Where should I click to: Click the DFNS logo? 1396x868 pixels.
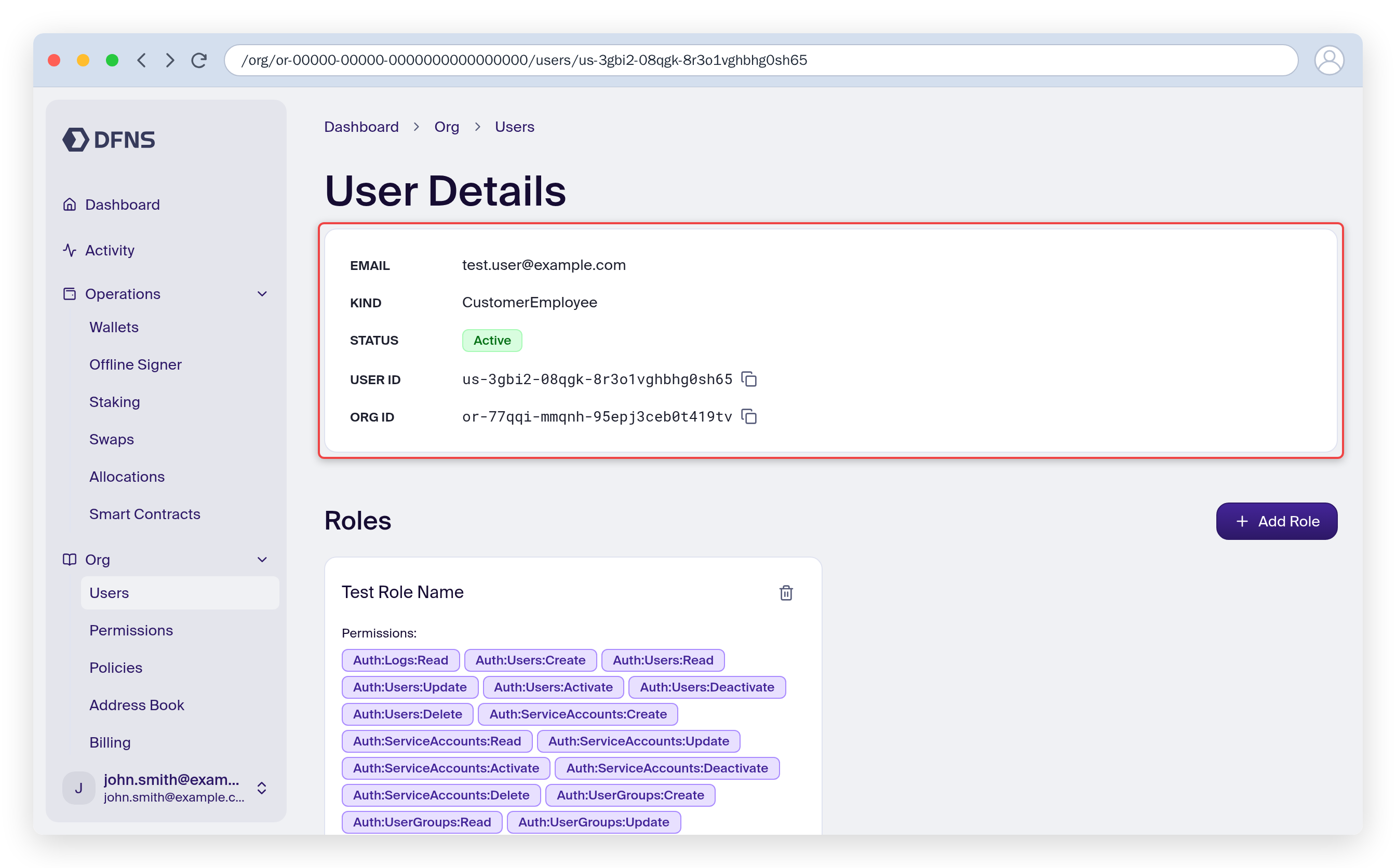(109, 140)
